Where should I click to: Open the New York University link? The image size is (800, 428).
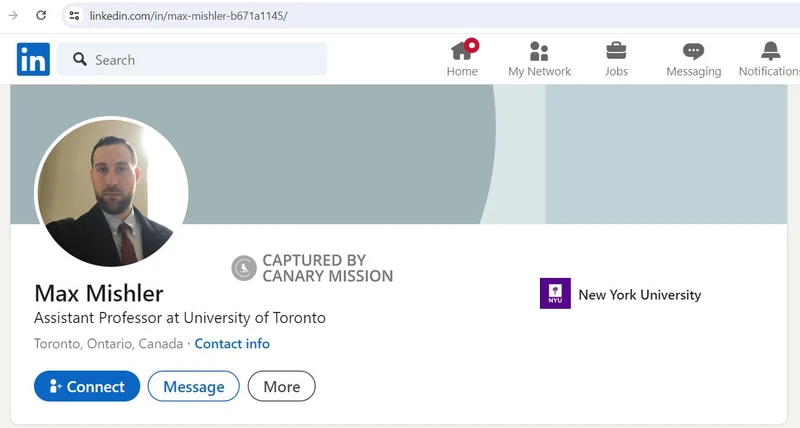pyautogui.click(x=640, y=295)
